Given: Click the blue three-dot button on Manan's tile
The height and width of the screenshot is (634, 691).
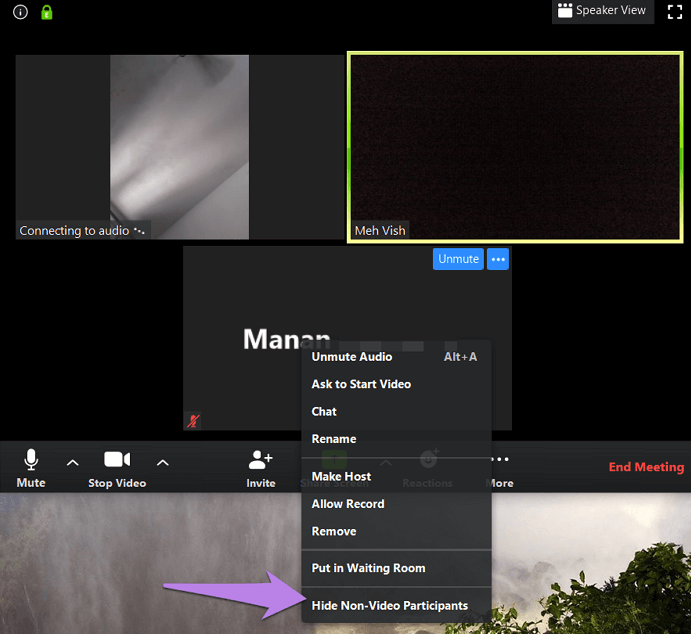Looking at the screenshot, I should [498, 259].
